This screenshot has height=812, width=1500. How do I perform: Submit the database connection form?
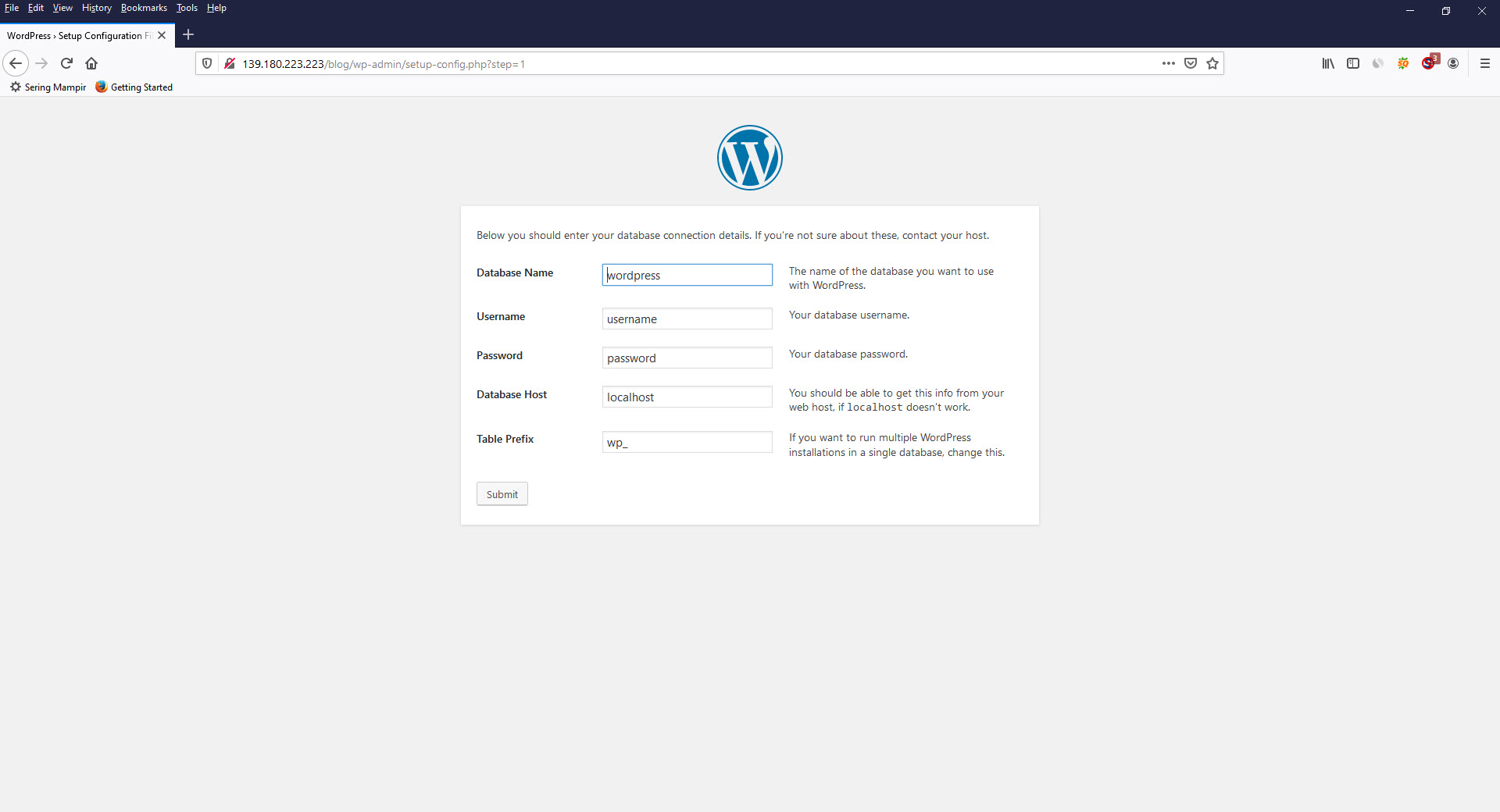pyautogui.click(x=502, y=493)
